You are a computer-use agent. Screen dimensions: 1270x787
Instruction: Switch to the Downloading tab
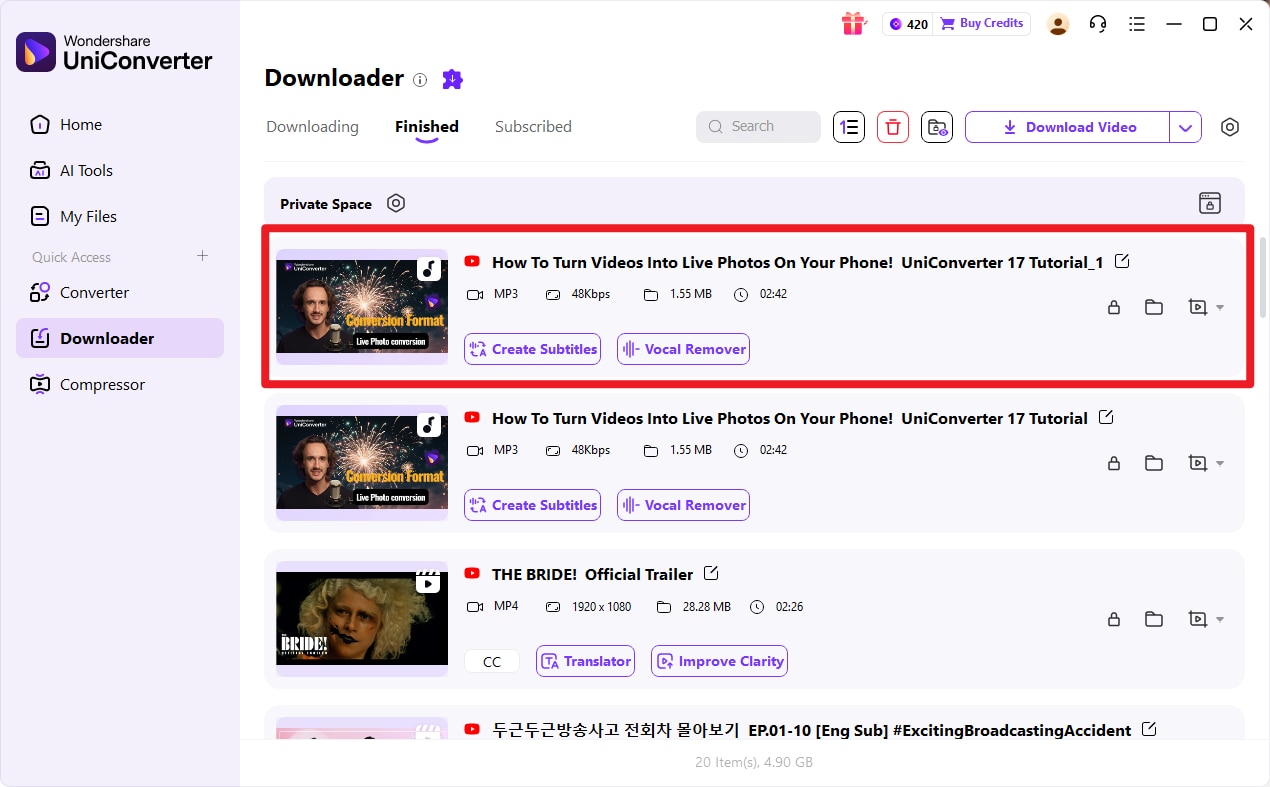(311, 126)
